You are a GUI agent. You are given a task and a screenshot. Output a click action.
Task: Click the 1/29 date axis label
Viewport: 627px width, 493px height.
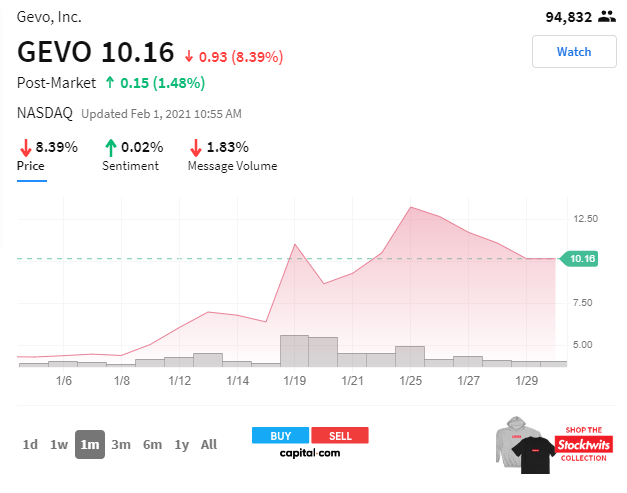pyautogui.click(x=527, y=380)
